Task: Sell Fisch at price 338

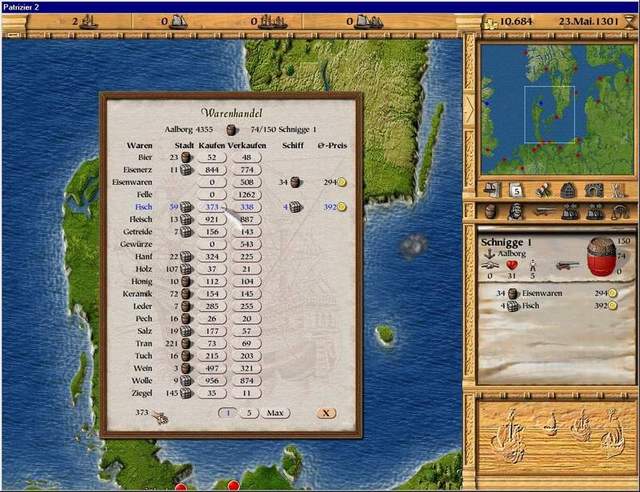Action: (x=247, y=207)
